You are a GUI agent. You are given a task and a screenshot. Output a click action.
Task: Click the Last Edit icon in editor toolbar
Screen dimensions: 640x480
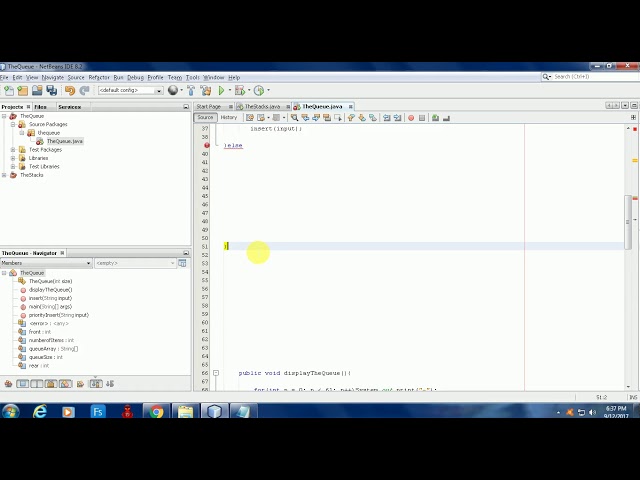click(250, 118)
